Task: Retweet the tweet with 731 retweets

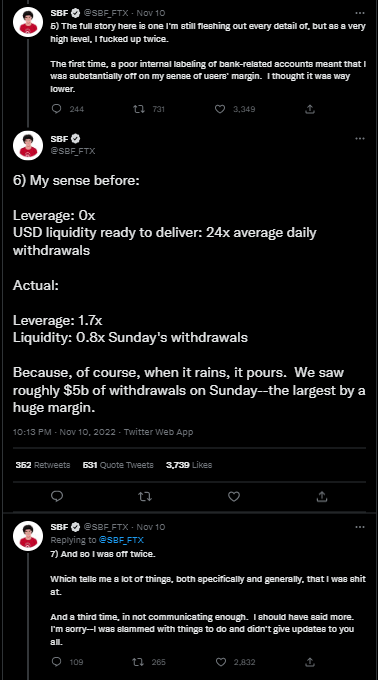Action: click(x=139, y=109)
